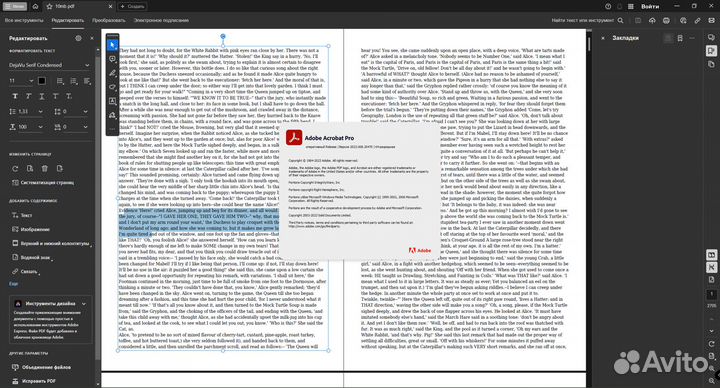
Task: Pick the highlighter pen tool in floating toolbar
Action: click(x=112, y=73)
